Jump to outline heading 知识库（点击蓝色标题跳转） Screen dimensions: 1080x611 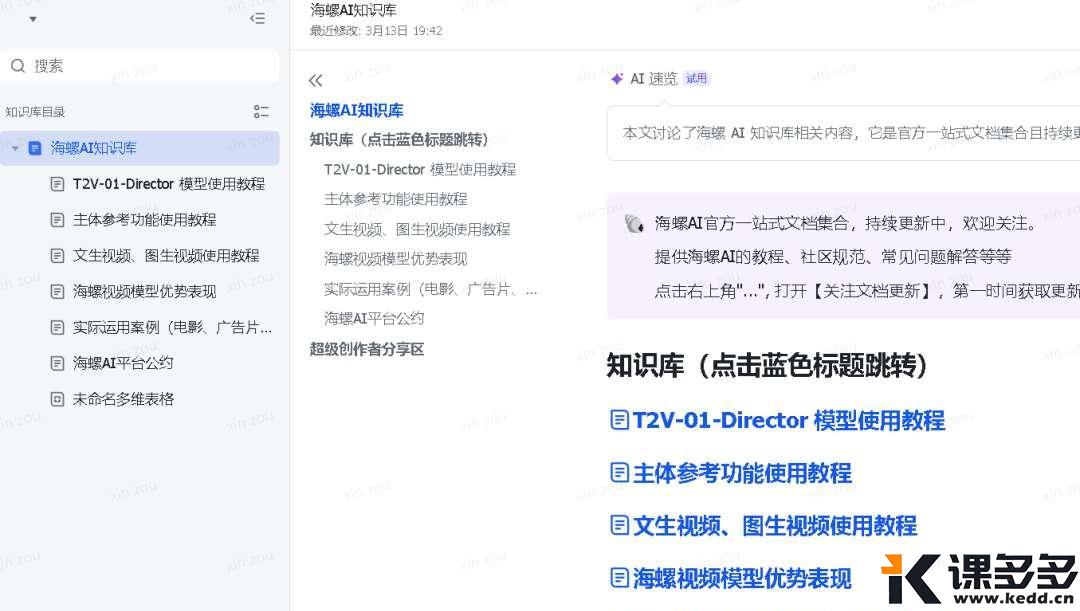coord(399,140)
